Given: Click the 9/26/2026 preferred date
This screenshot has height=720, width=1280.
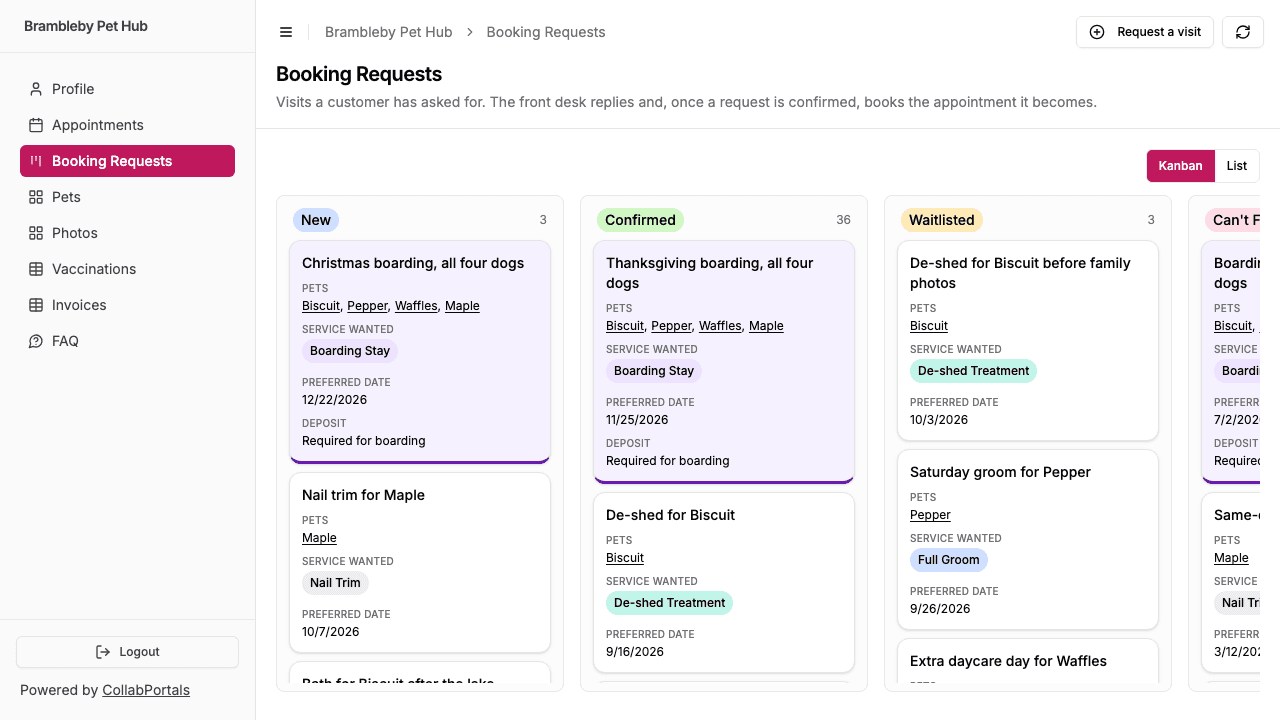Looking at the screenshot, I should coord(940,609).
